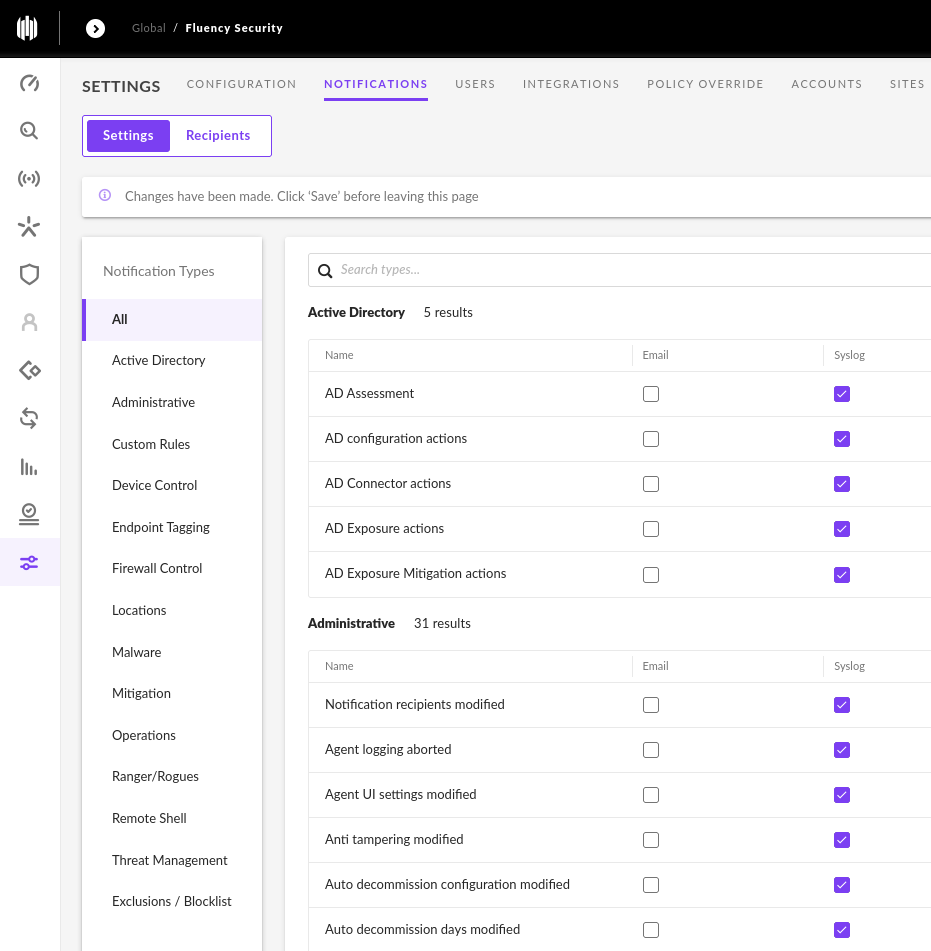Switch to the Configuration tab

241,84
